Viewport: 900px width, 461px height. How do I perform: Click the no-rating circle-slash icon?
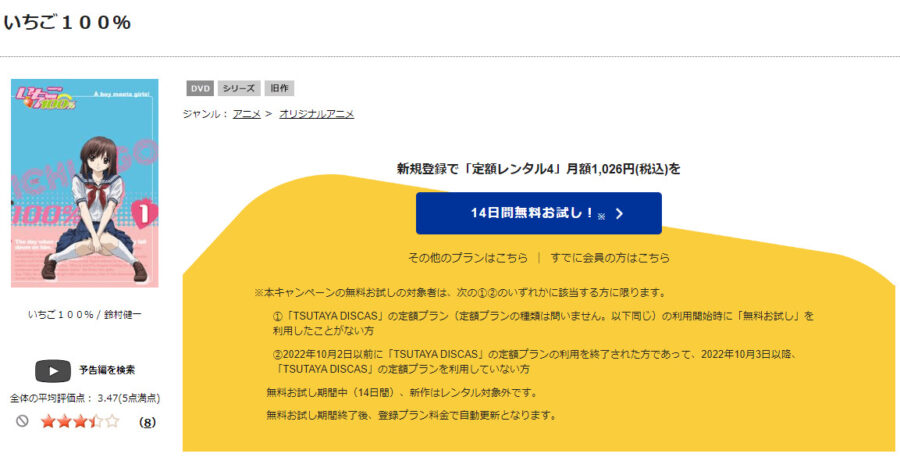(x=22, y=421)
